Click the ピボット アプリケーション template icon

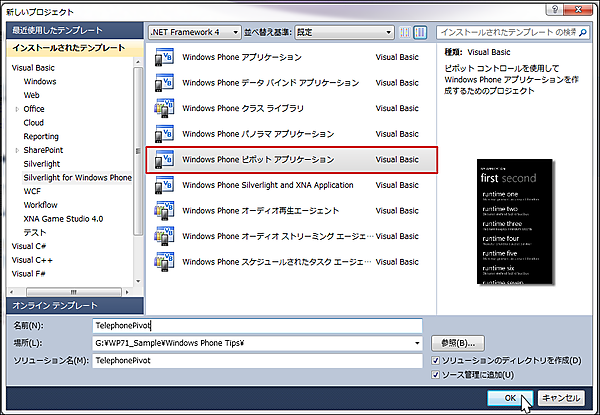[x=164, y=159]
